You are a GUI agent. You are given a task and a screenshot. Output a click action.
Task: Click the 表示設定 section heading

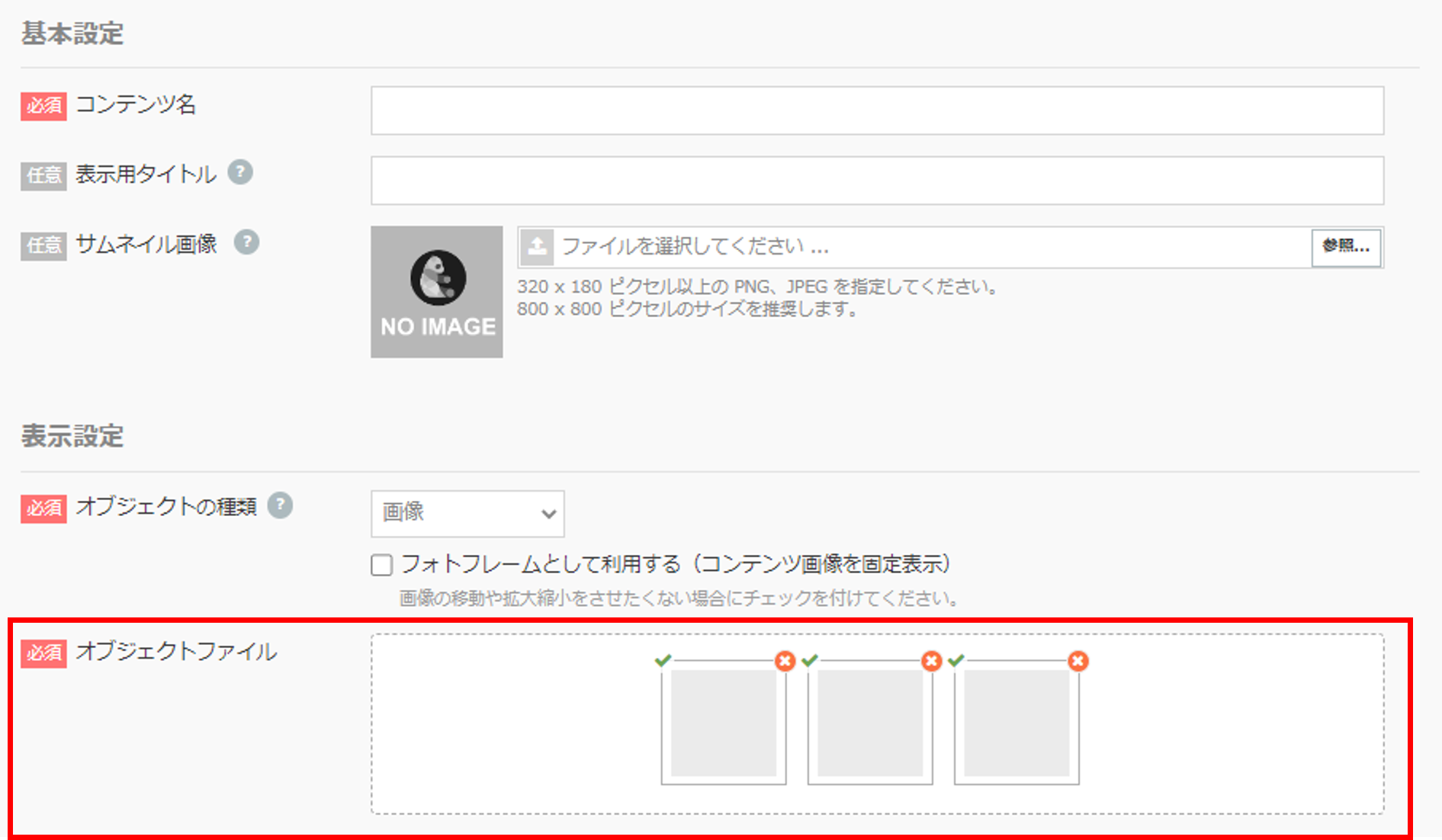[72, 436]
